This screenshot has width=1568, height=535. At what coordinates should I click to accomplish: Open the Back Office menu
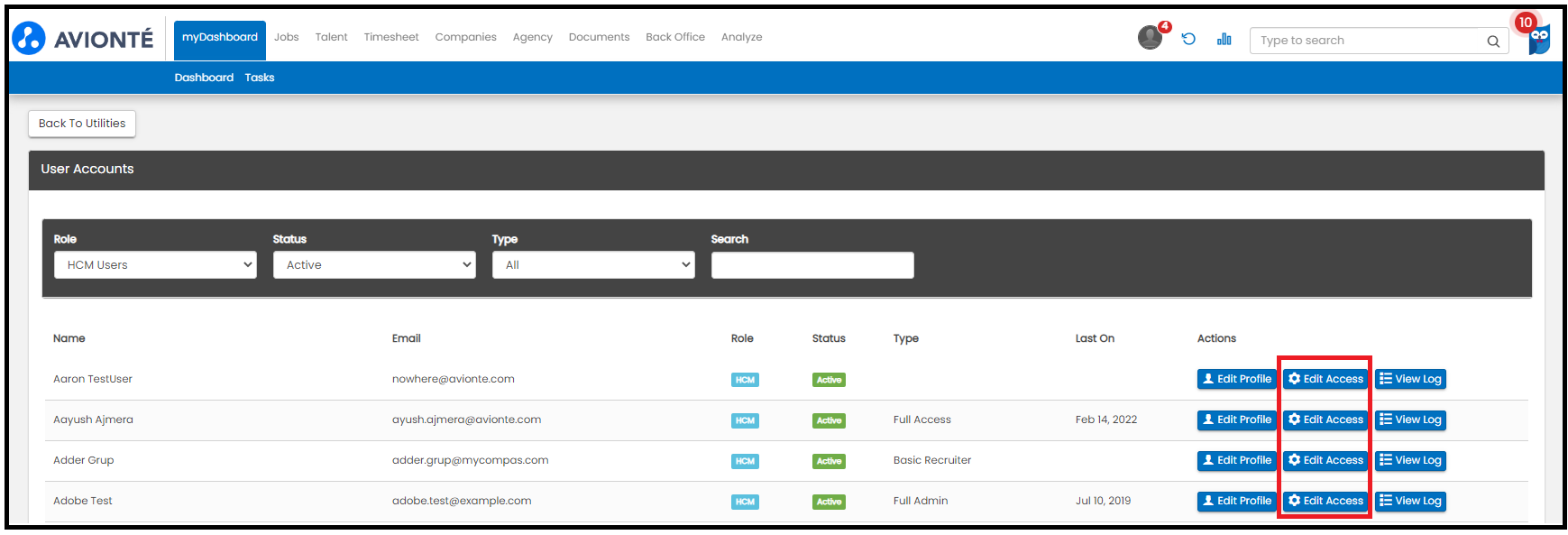point(675,37)
